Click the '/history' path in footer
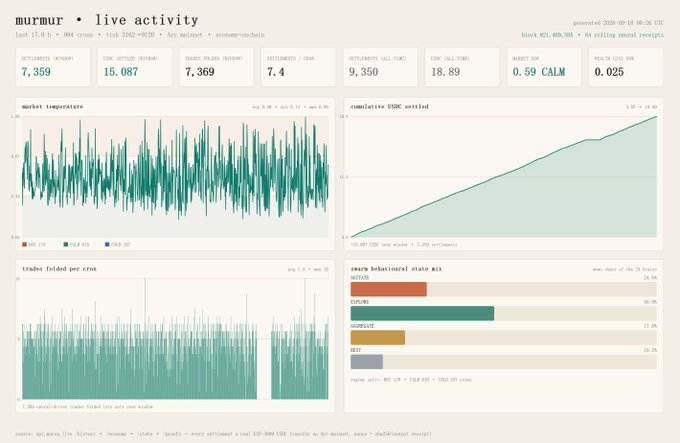The height and width of the screenshot is (443, 680). coord(85,434)
